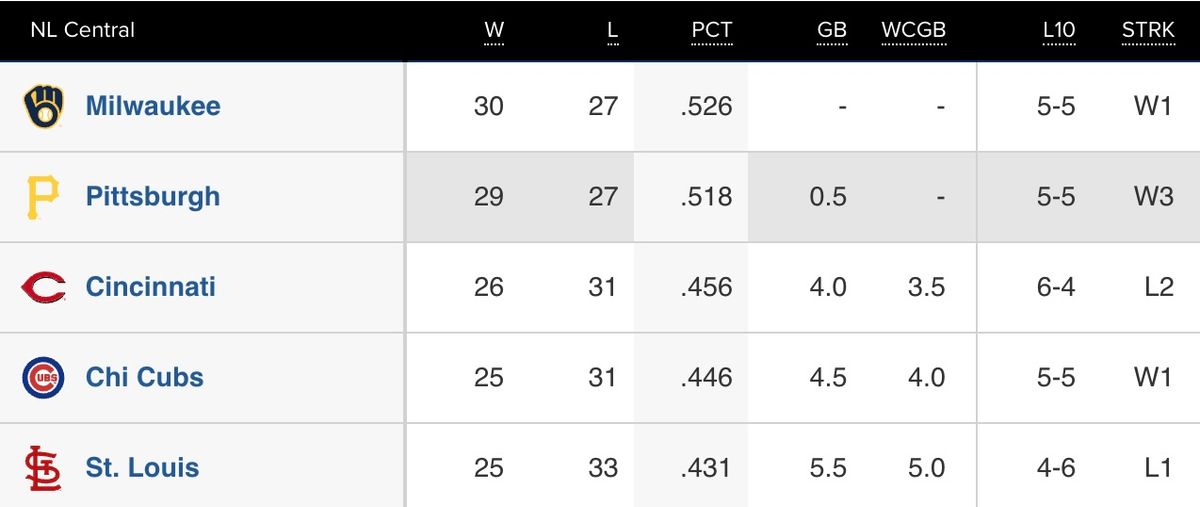Viewport: 1200px width, 507px height.
Task: Click the PCT column header
Action: [x=712, y=31]
